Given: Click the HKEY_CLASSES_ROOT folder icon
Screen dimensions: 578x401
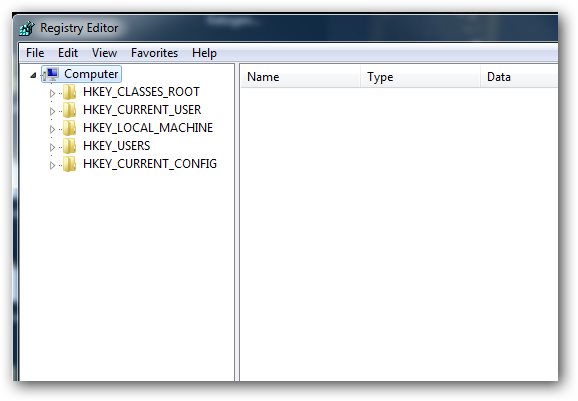Looking at the screenshot, I should point(69,92).
